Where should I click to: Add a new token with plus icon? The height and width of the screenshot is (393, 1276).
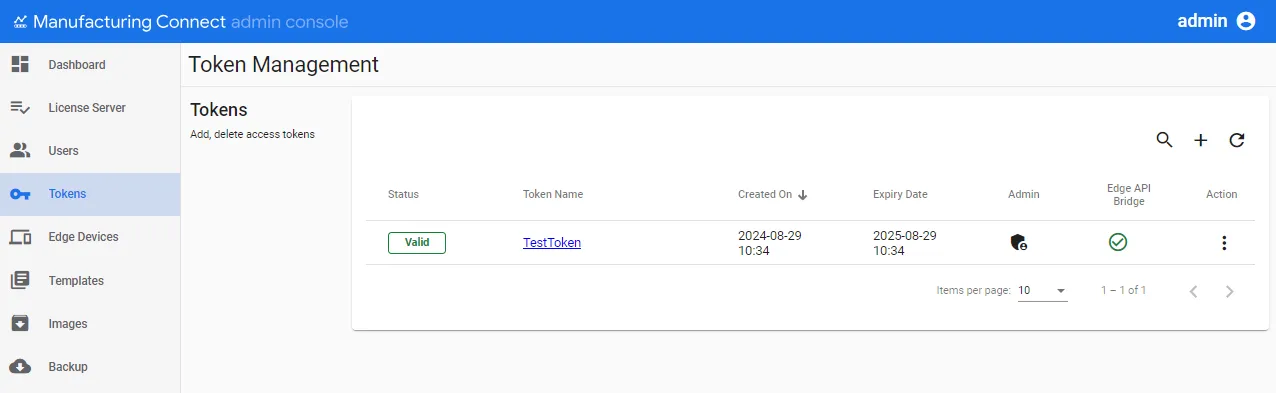click(x=1201, y=140)
